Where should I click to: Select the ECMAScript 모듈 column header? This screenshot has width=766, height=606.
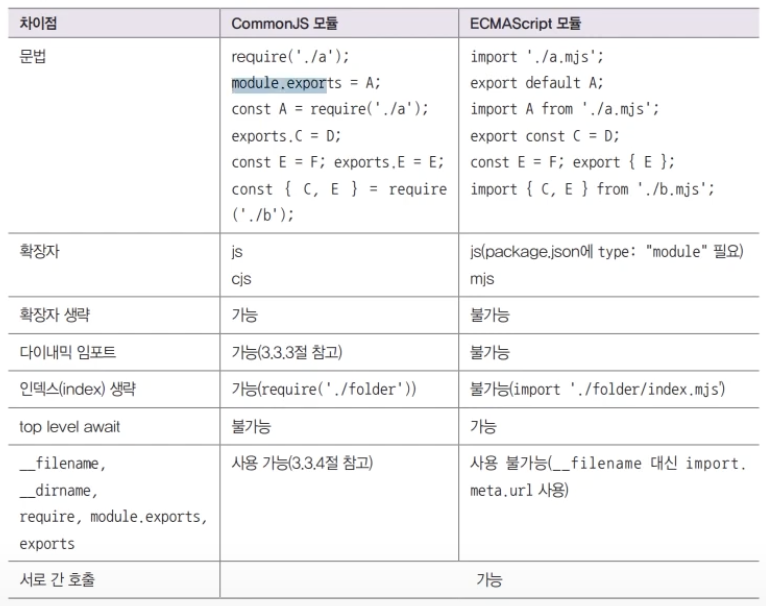click(526, 23)
